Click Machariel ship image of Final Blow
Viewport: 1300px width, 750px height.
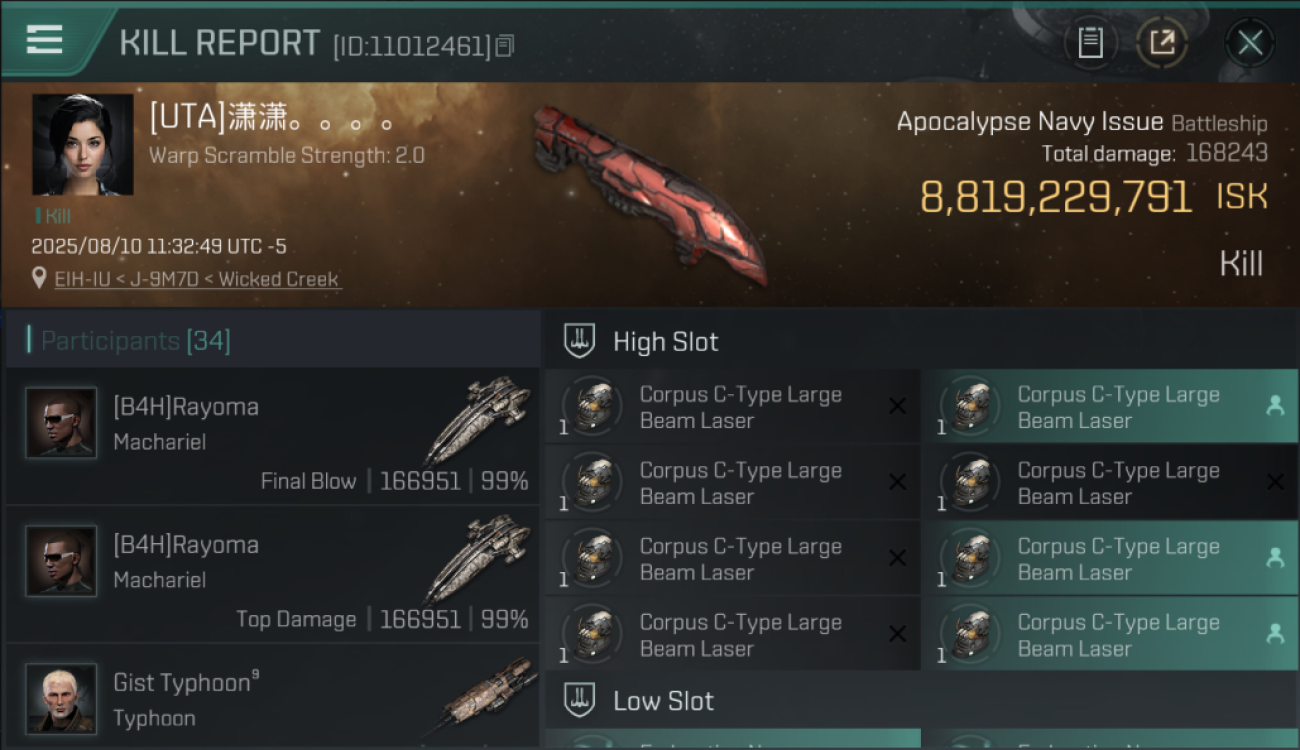coord(480,420)
